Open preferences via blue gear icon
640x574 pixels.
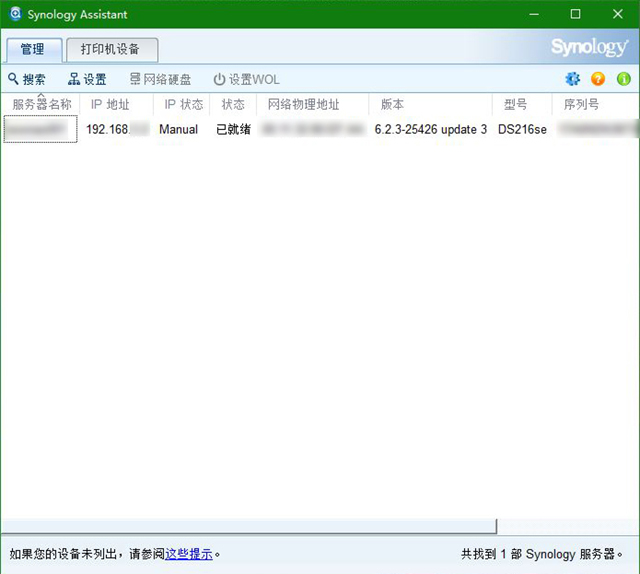pyautogui.click(x=573, y=79)
